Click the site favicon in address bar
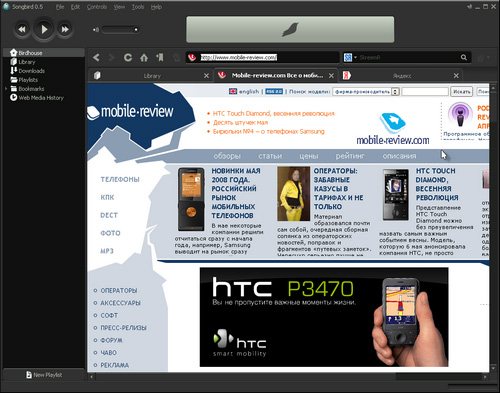This screenshot has width=500, height=393. [x=192, y=57]
